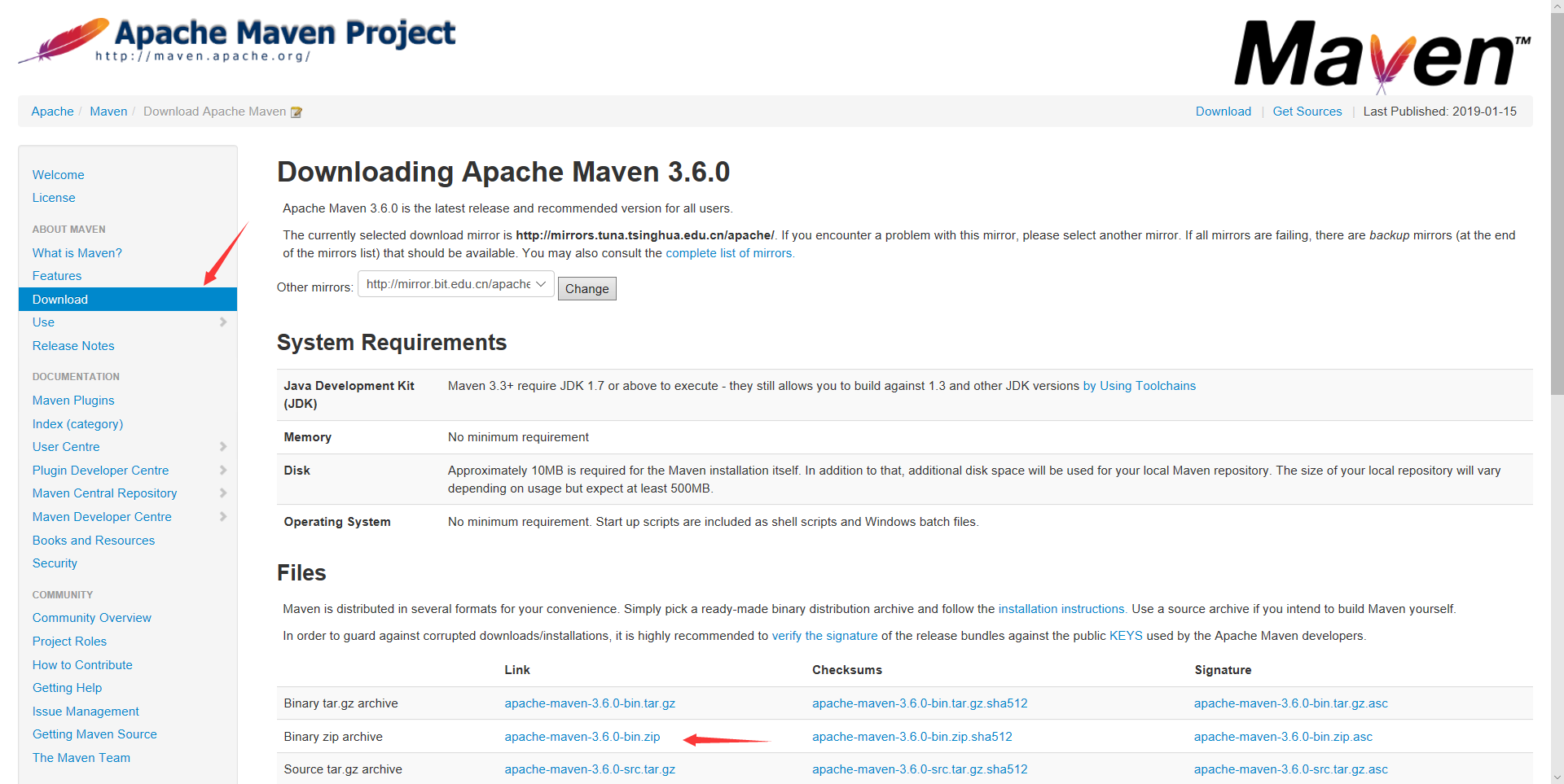1564x784 pixels.
Task: Download apache-maven-3.6.0-bin.zip
Action: (582, 737)
